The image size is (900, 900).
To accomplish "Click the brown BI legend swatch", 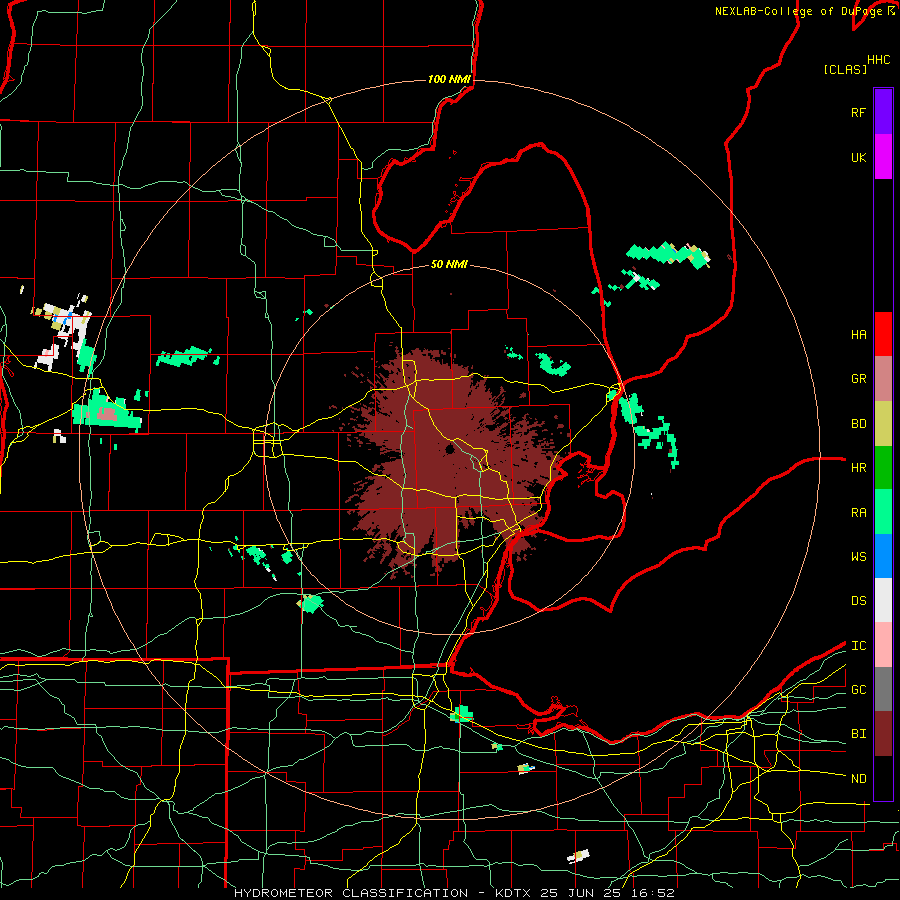I will point(883,734).
